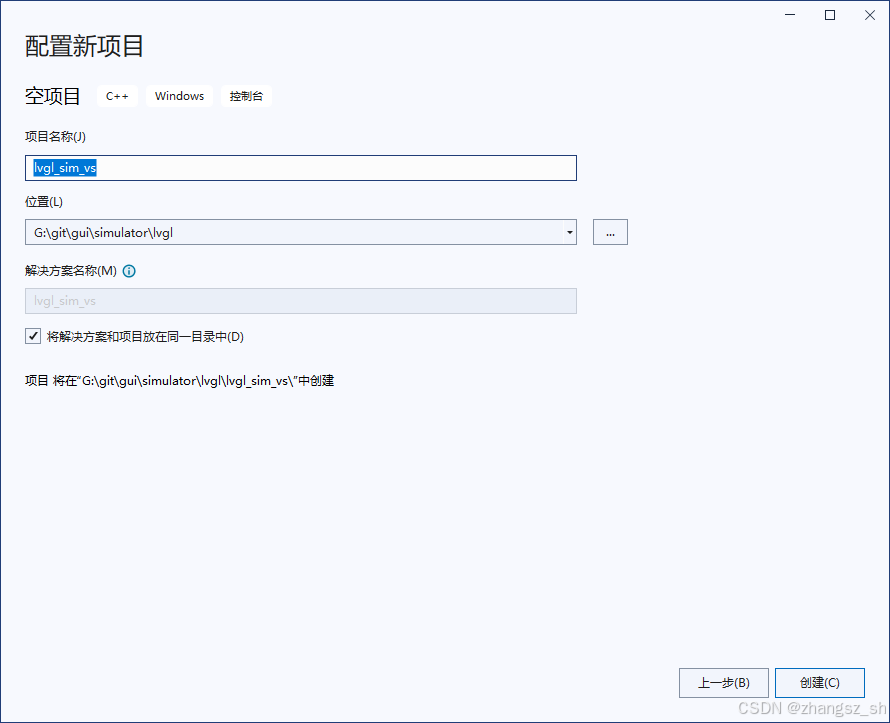Click the disabled solution name field

301,301
